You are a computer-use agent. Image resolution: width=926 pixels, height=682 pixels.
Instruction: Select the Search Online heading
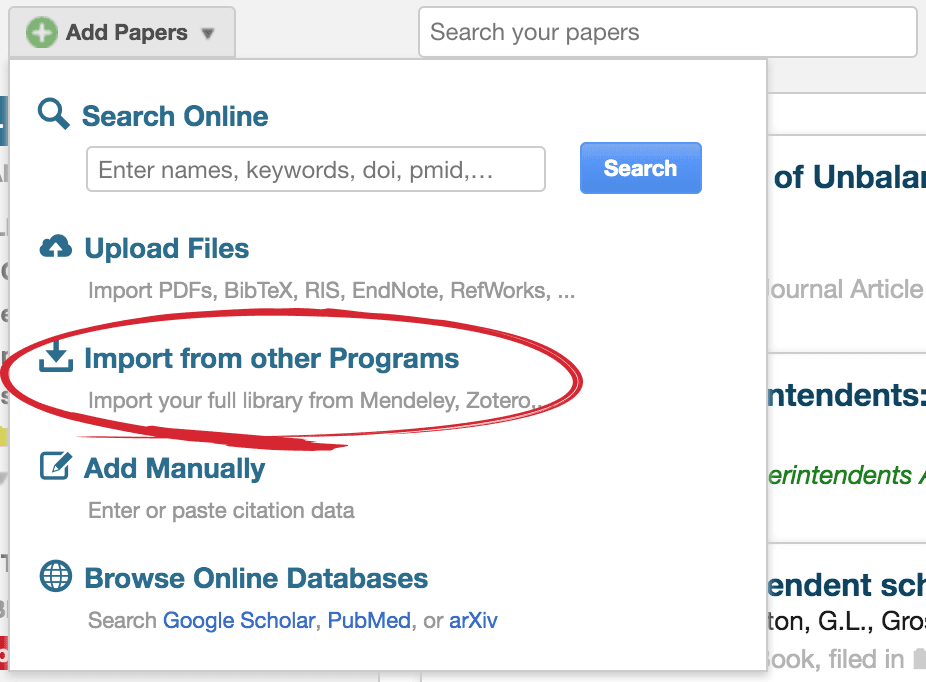tap(175, 116)
